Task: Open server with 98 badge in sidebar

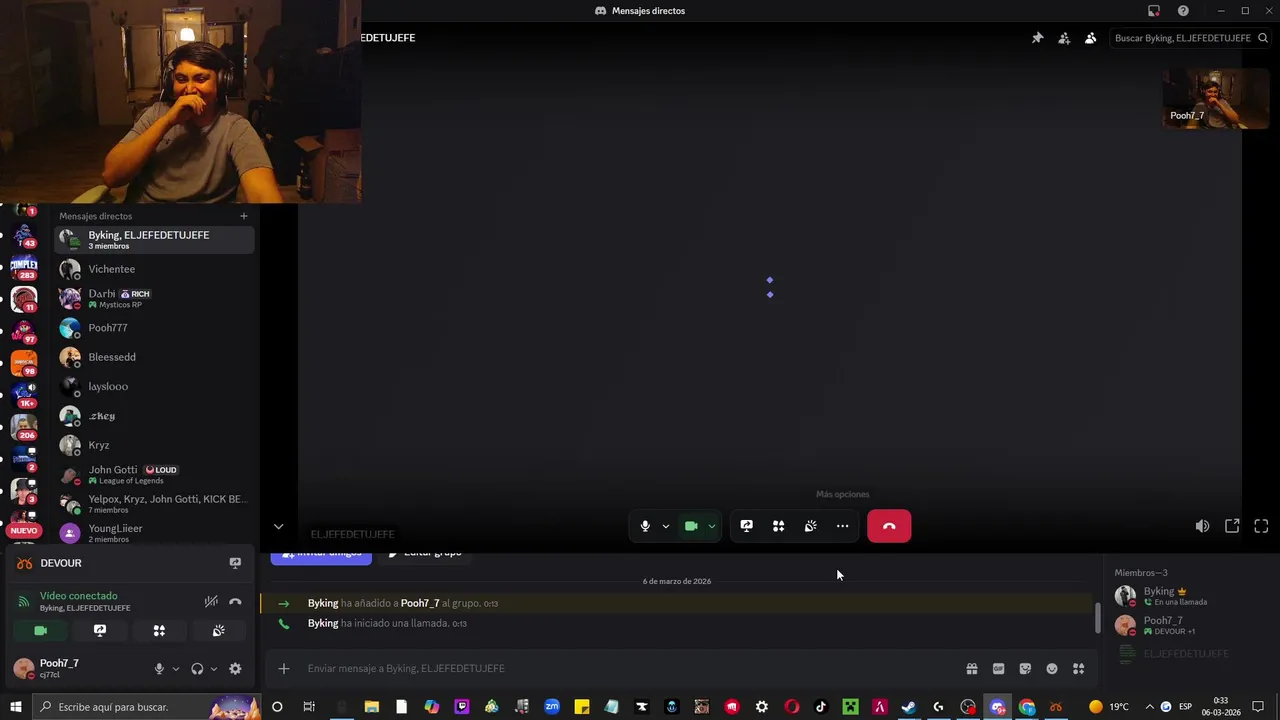Action: 24,361
